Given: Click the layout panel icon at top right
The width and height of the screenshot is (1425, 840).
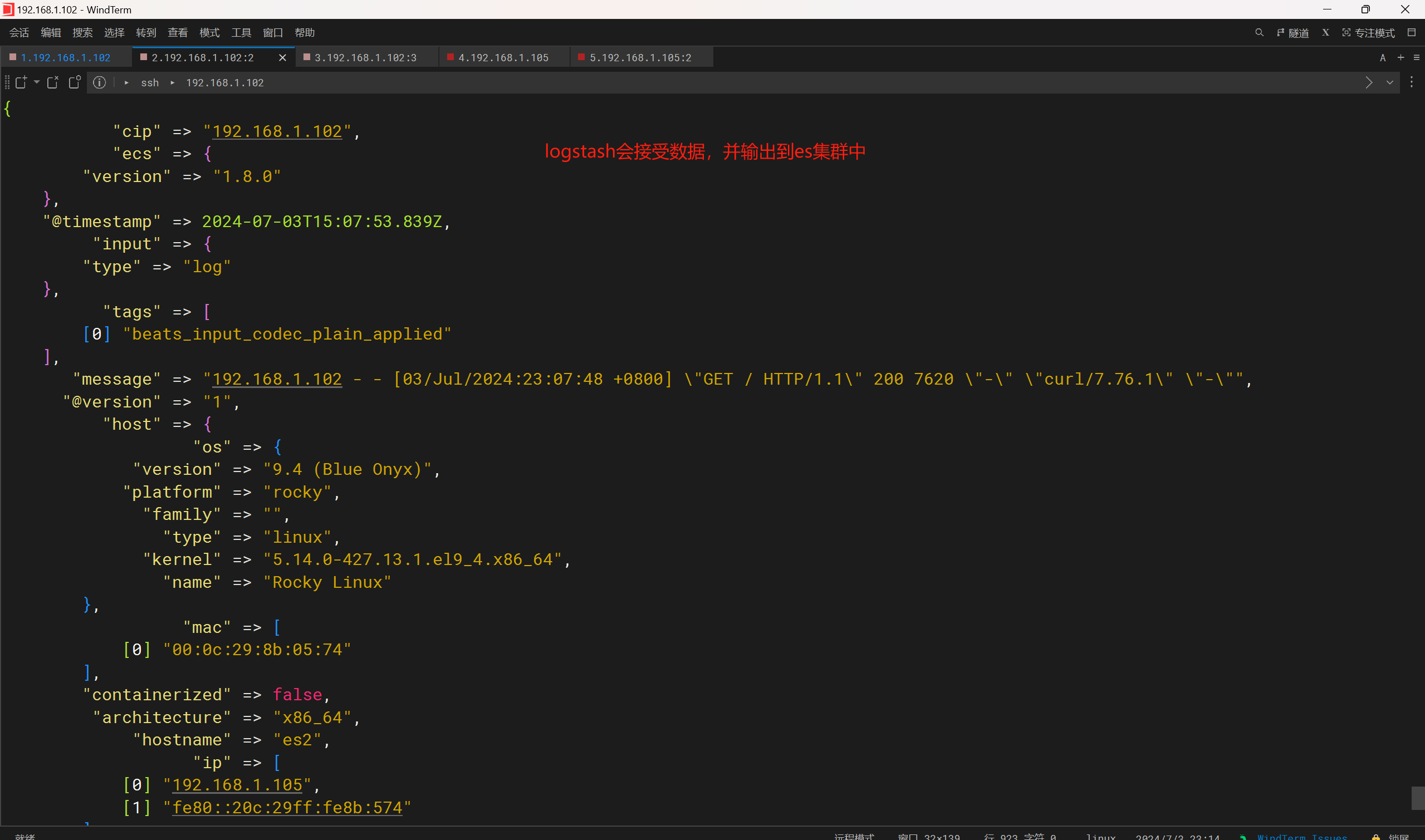Looking at the screenshot, I should (x=1412, y=33).
